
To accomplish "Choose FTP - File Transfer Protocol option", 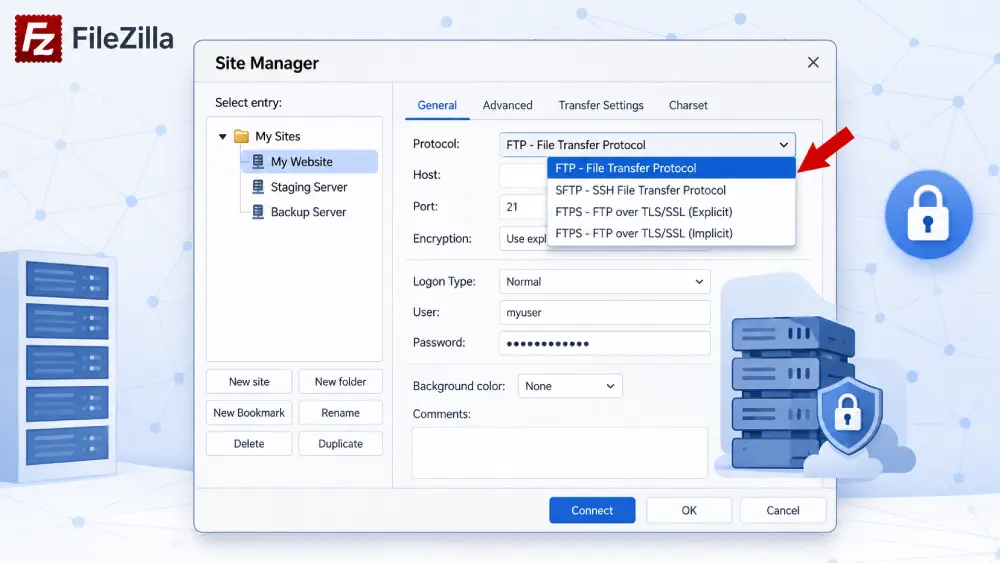I will point(671,168).
